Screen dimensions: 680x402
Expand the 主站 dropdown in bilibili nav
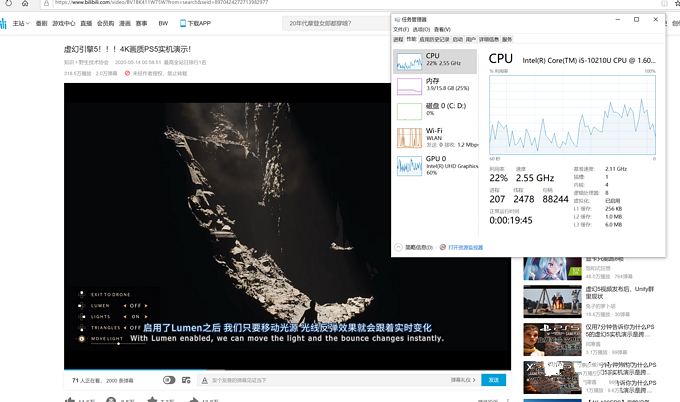click(x=21, y=23)
